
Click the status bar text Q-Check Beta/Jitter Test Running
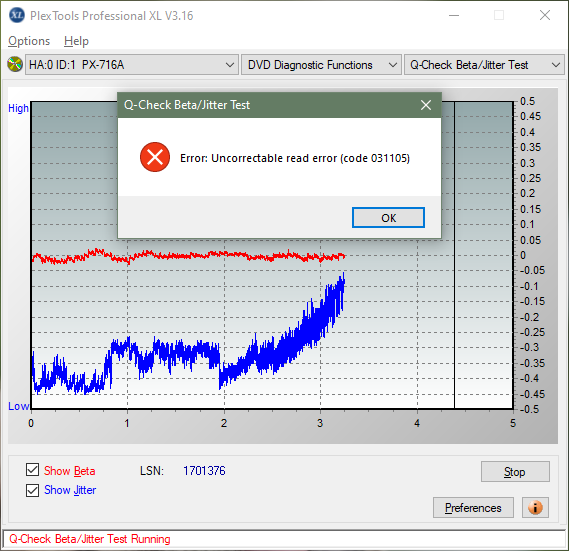tap(90, 539)
